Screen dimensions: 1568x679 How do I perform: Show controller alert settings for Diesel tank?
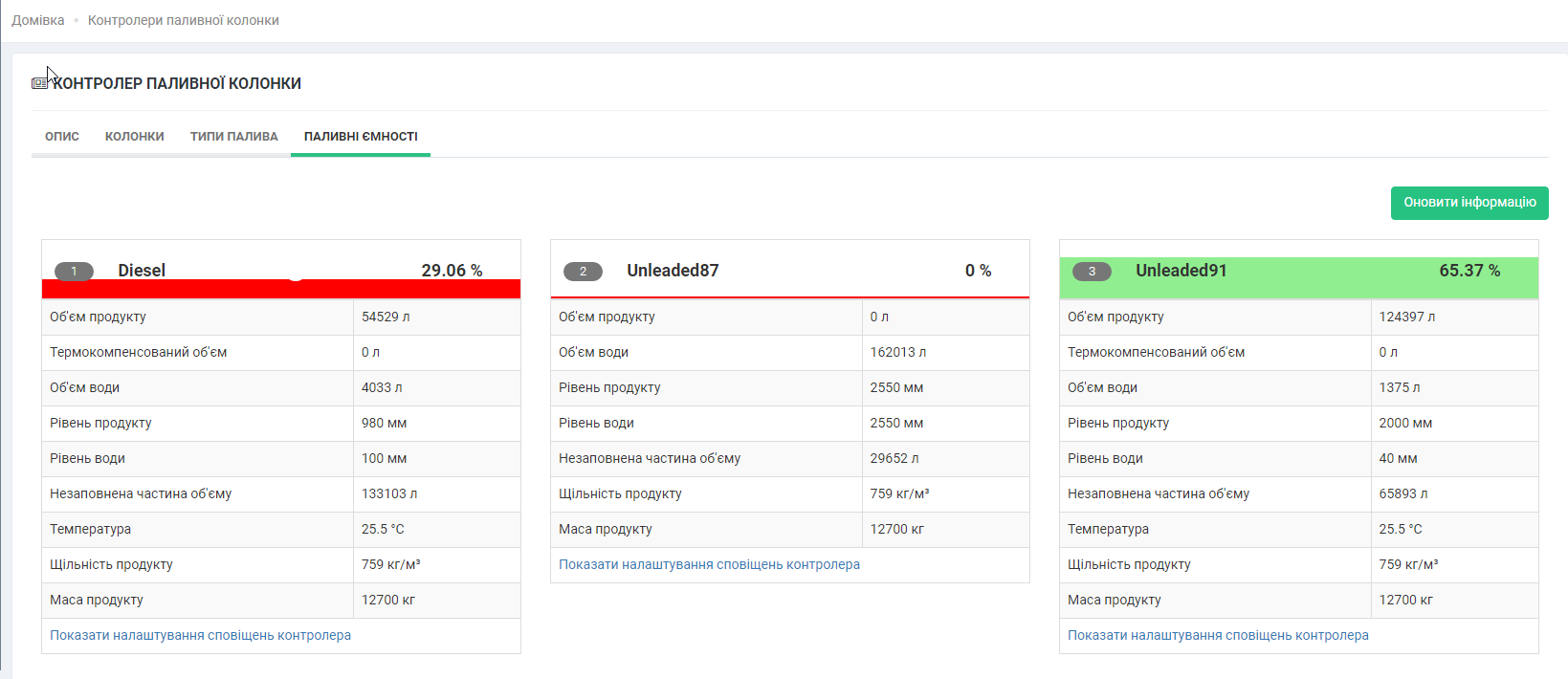200,635
